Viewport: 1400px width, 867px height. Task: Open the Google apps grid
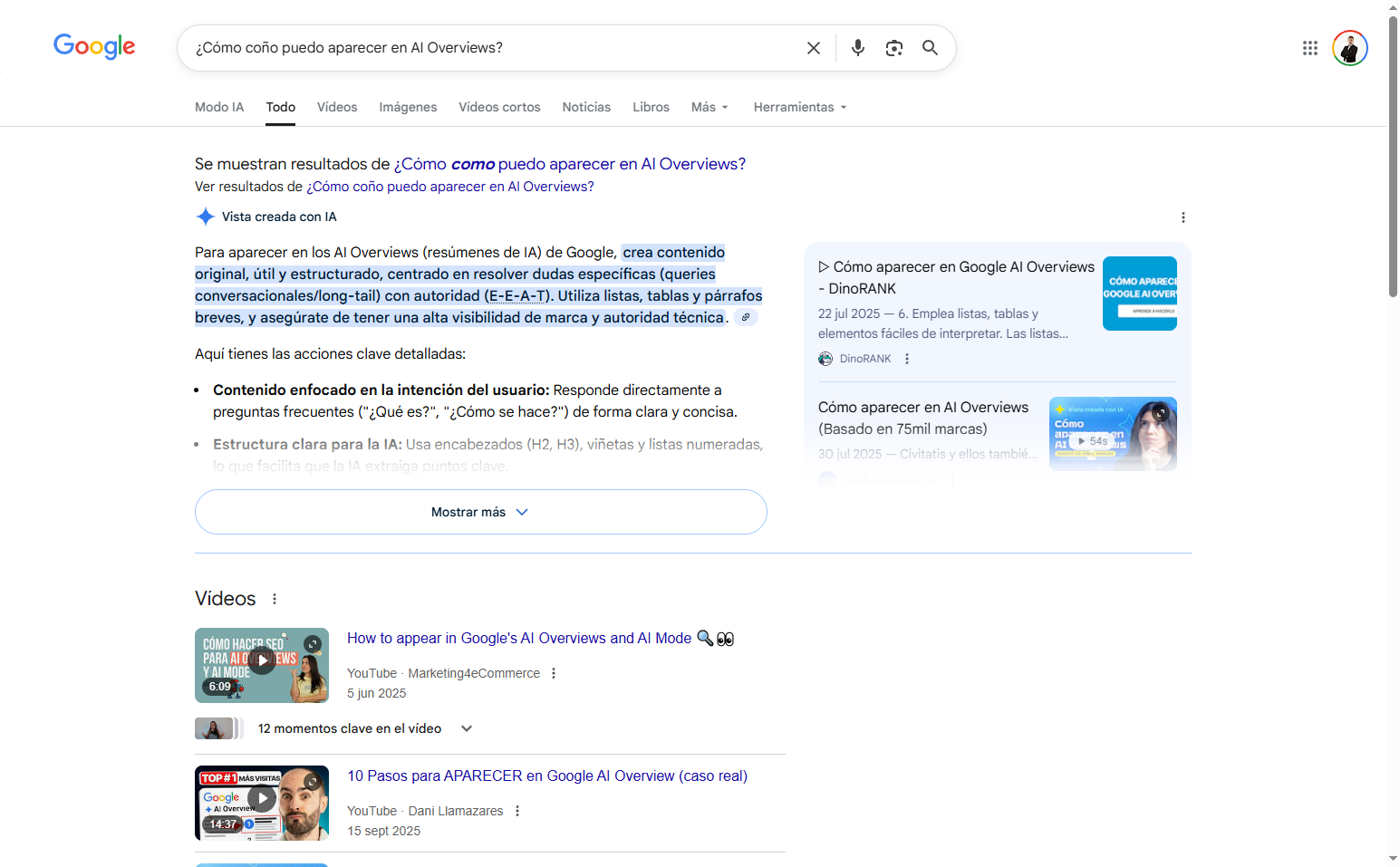1309,48
